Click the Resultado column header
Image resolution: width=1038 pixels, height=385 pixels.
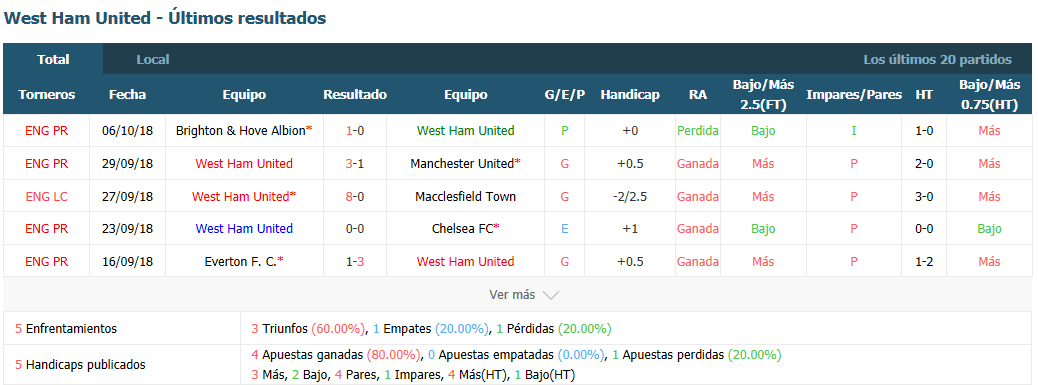click(355, 95)
